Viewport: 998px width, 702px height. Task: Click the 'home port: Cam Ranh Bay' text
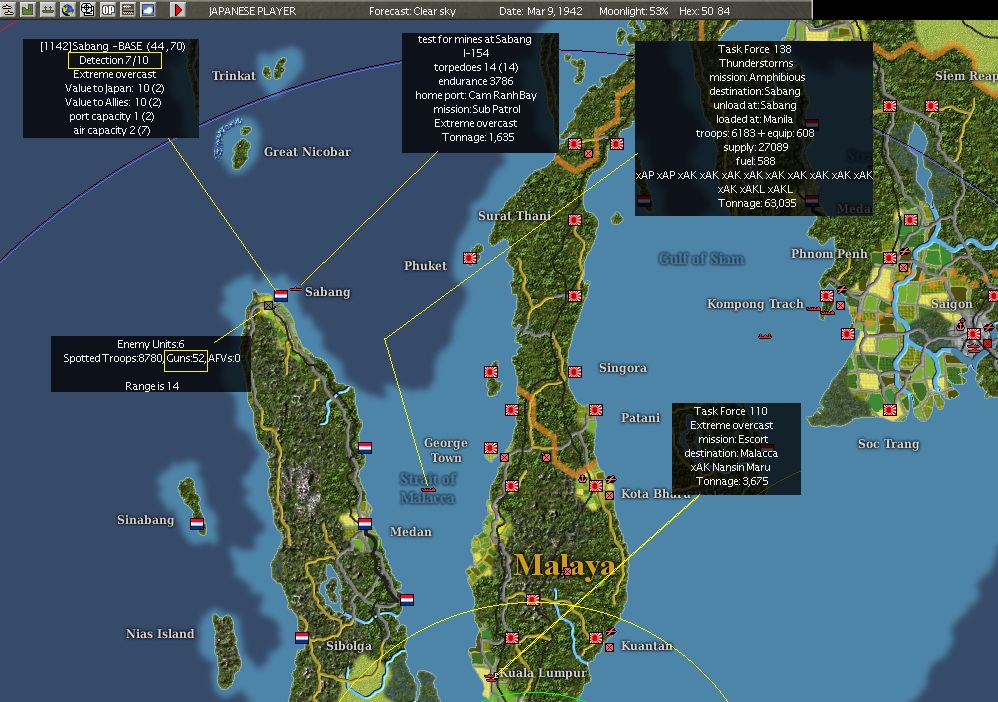tap(475, 95)
